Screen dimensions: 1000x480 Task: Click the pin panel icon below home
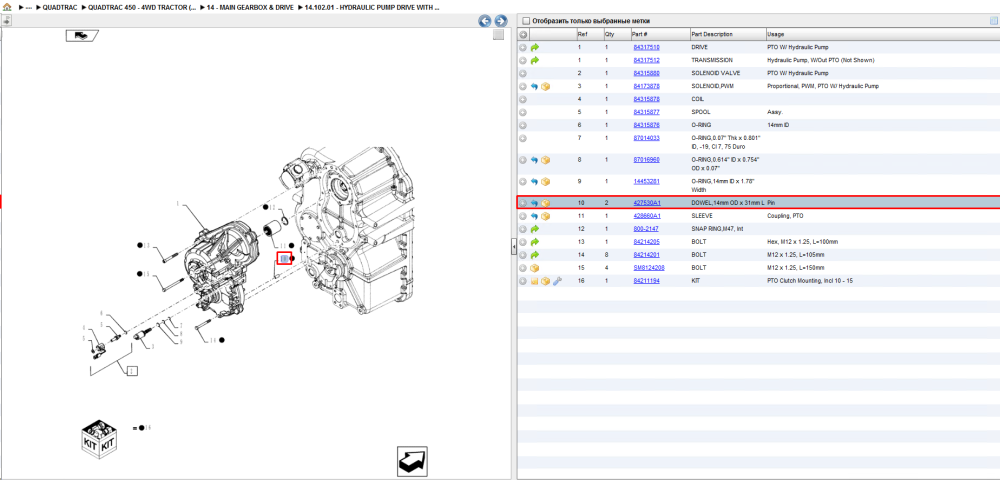click(6, 20)
